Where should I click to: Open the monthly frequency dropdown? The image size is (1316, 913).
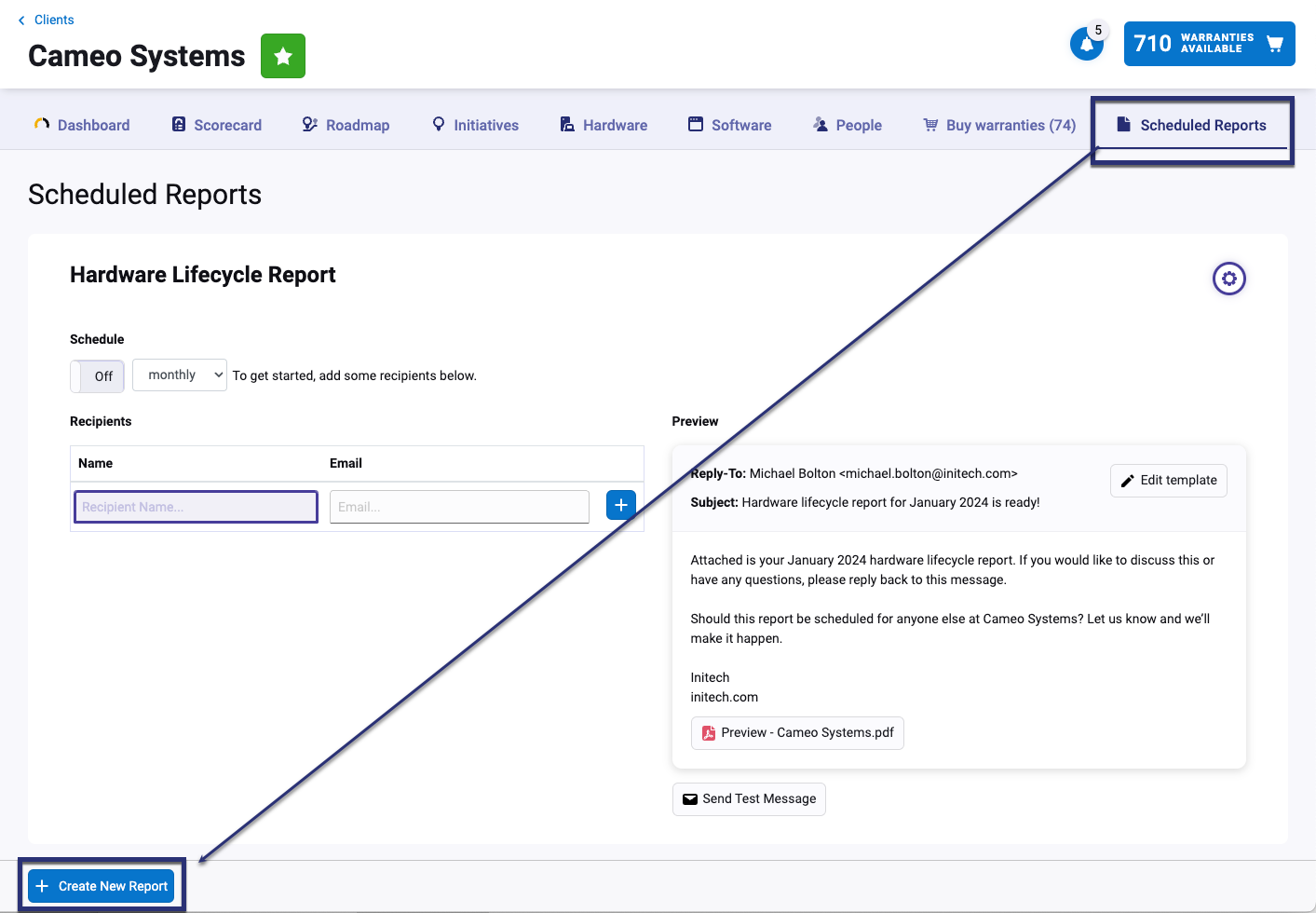[x=179, y=375]
